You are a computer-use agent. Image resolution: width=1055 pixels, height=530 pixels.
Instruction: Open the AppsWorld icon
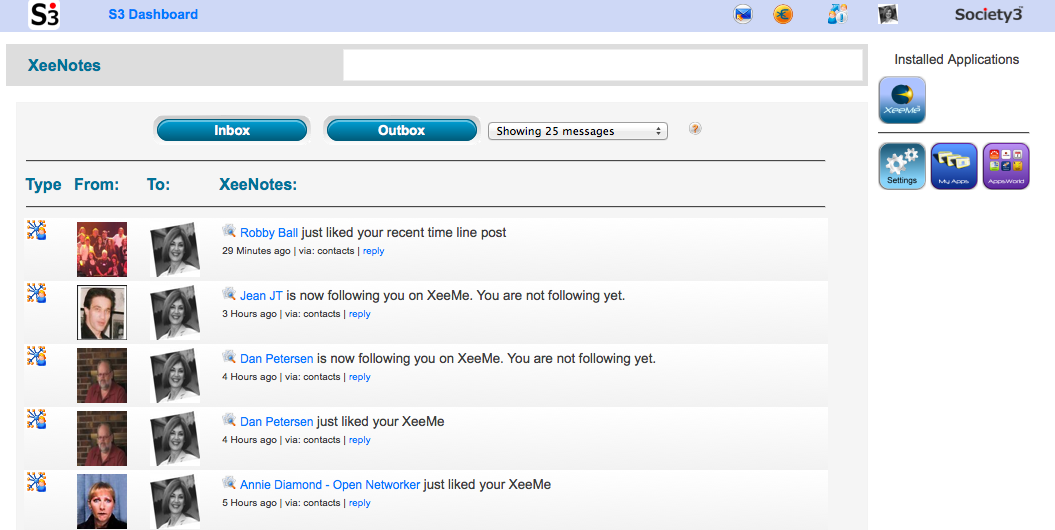point(1006,166)
